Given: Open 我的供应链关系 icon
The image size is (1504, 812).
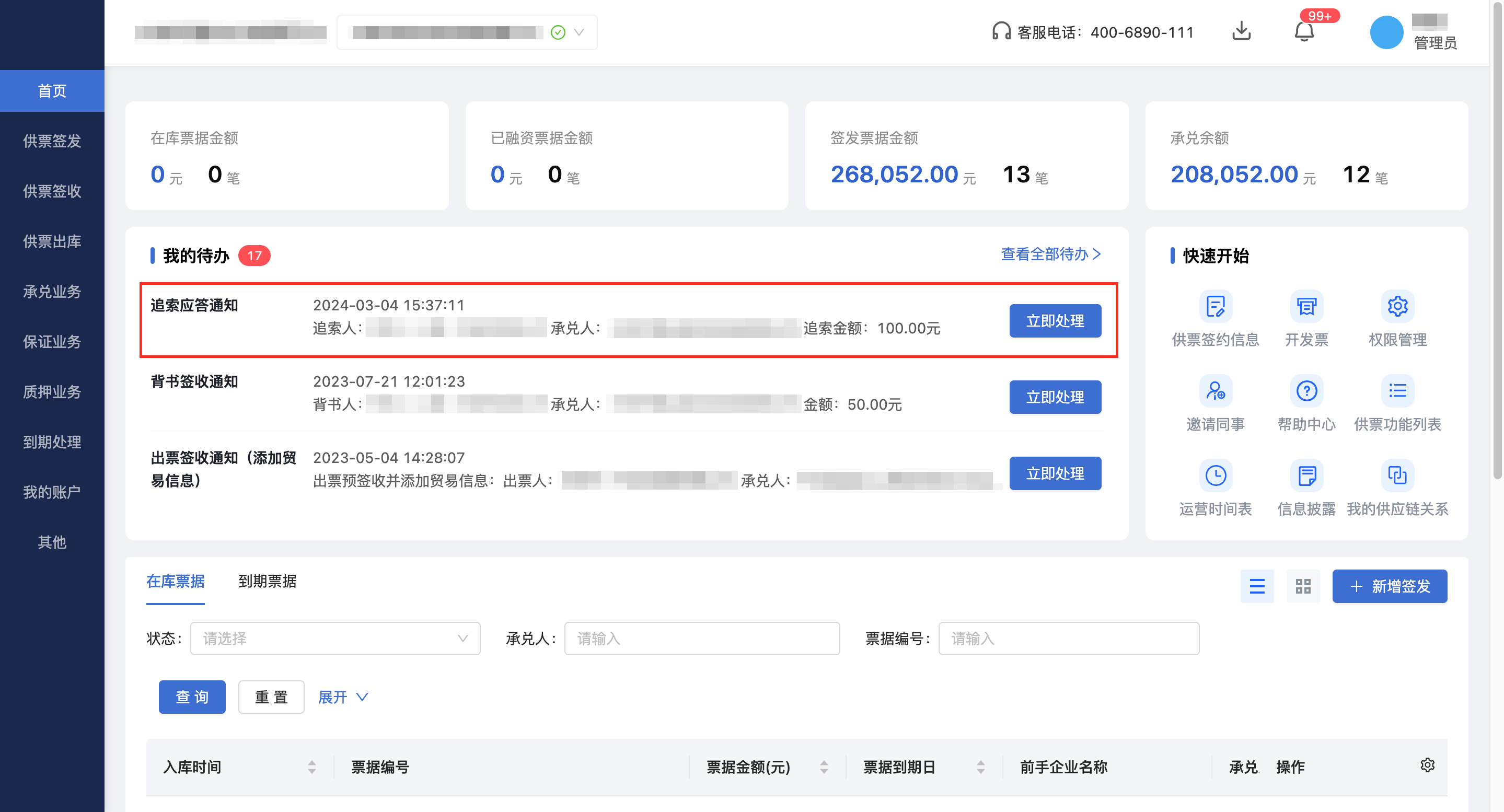Looking at the screenshot, I should pos(1397,475).
